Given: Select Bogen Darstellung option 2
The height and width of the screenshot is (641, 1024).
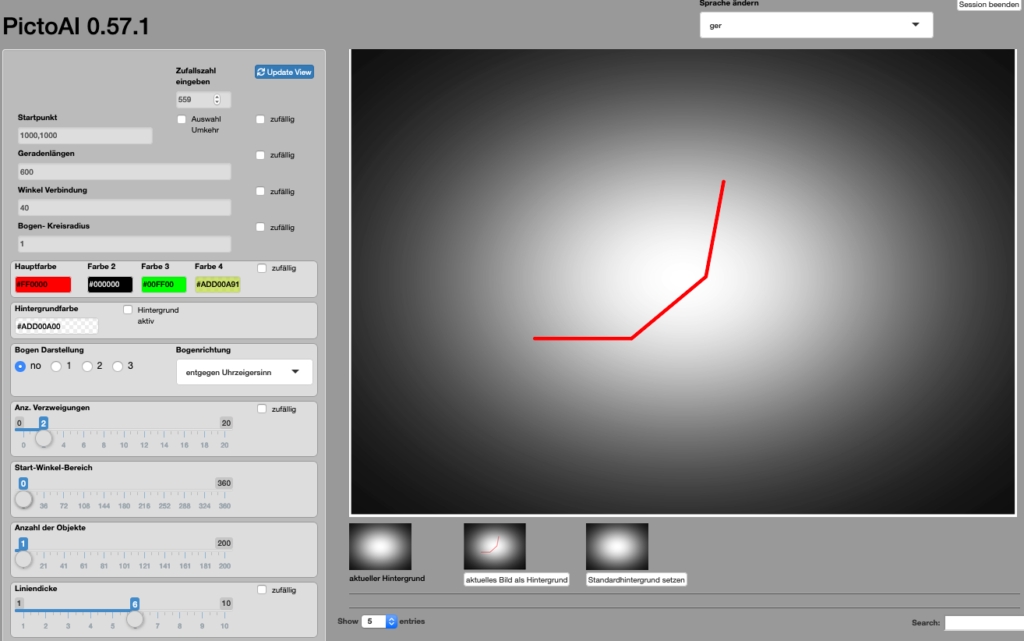Looking at the screenshot, I should point(88,366).
